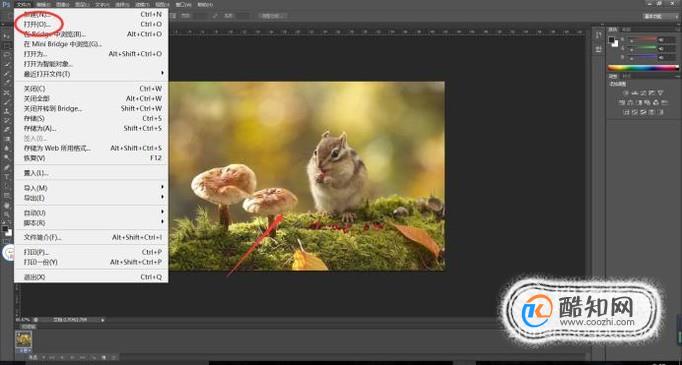Choose Save for Web menu entry

[91, 148]
